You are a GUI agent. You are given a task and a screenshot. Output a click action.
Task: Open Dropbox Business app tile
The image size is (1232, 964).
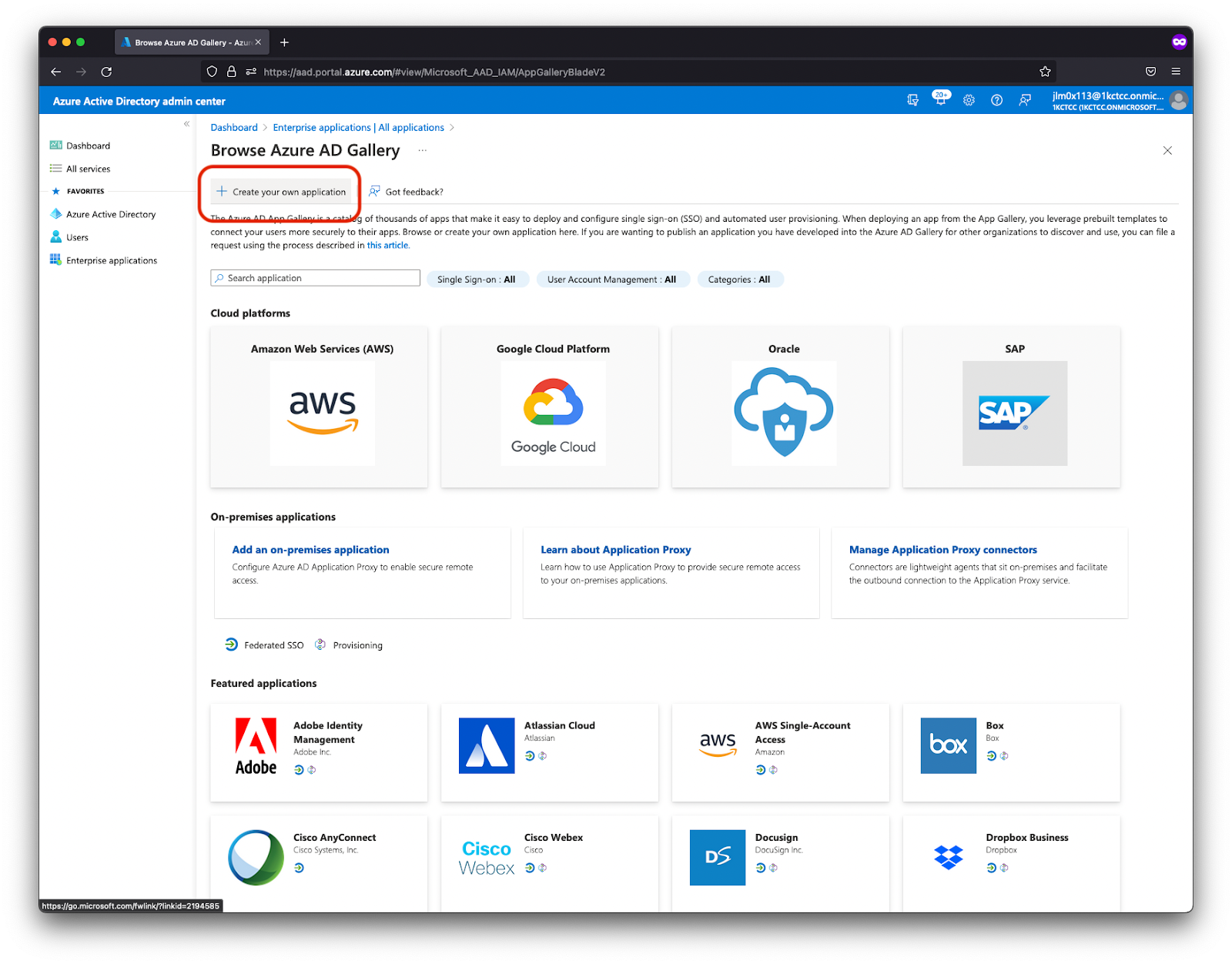pyautogui.click(x=1012, y=864)
